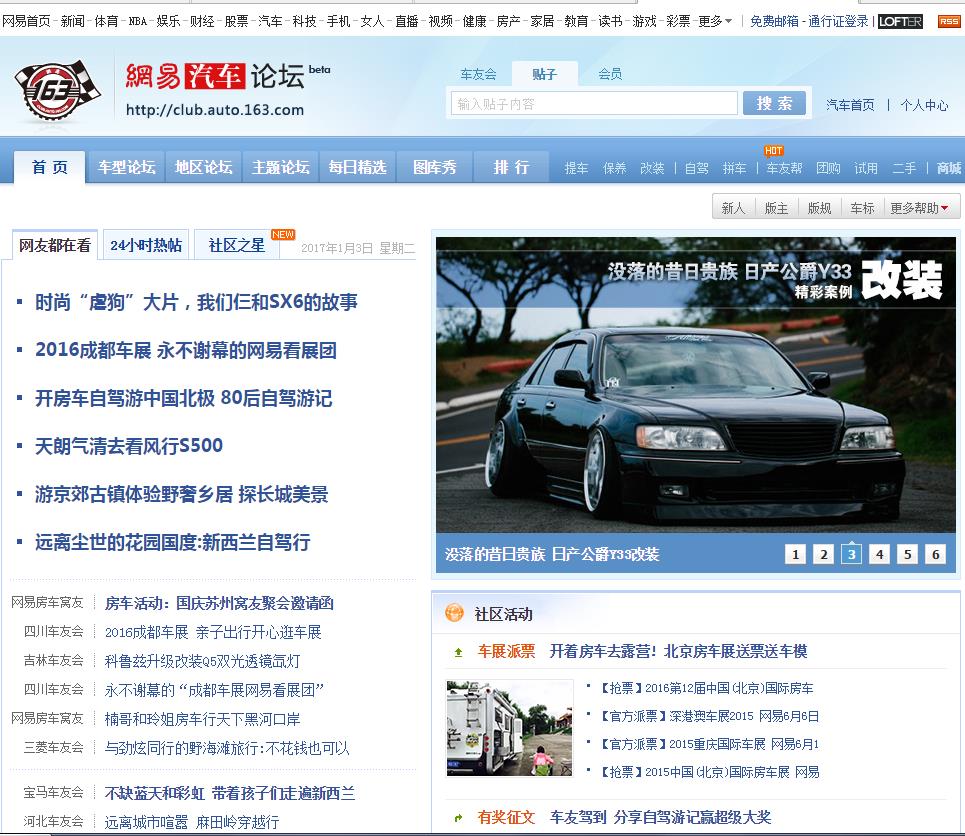
Task: Open headline 2016成都车展 永不谢幕的网易看展团
Action: pyautogui.click(x=186, y=350)
